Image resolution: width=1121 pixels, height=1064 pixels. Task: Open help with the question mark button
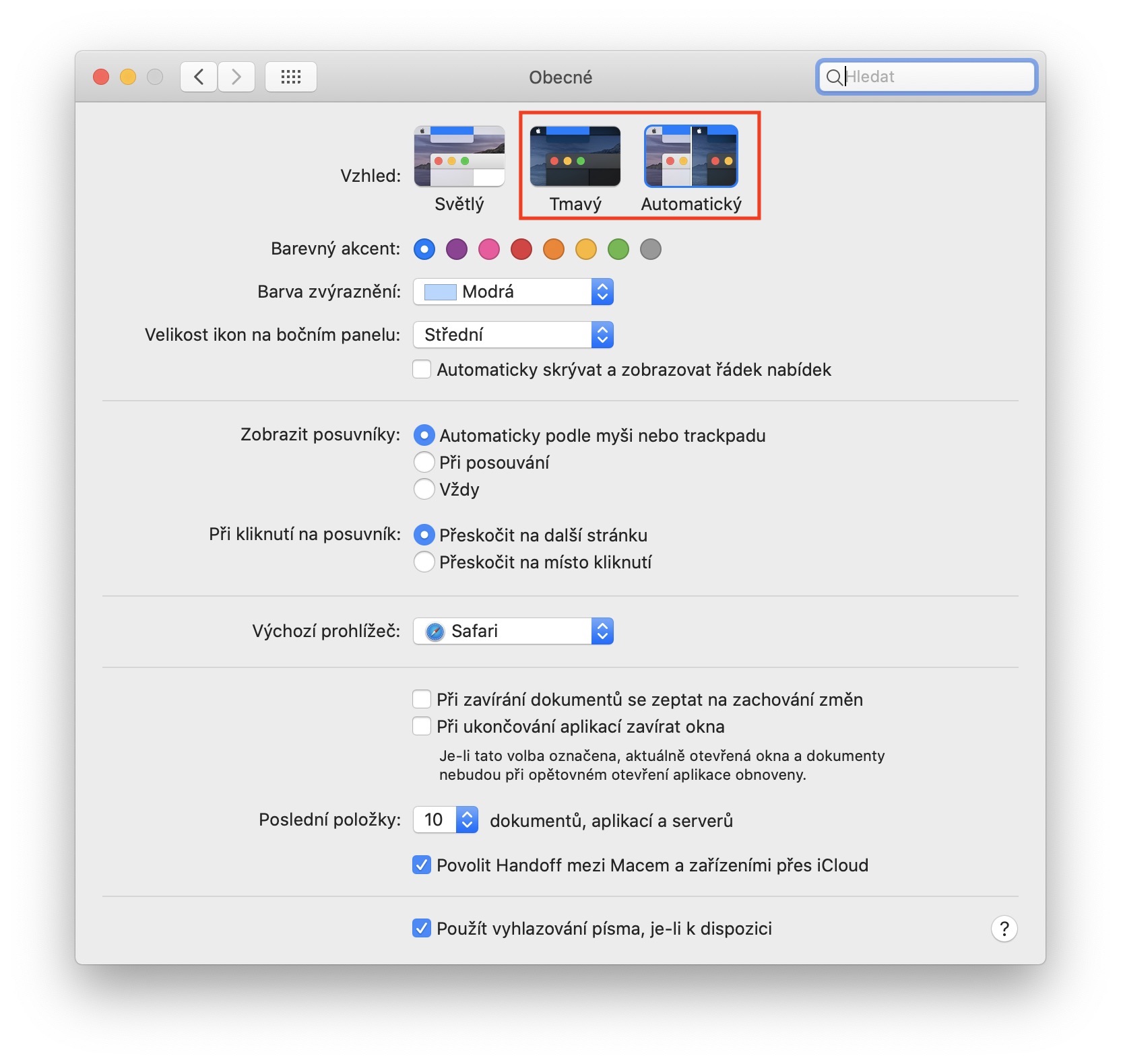1004,929
